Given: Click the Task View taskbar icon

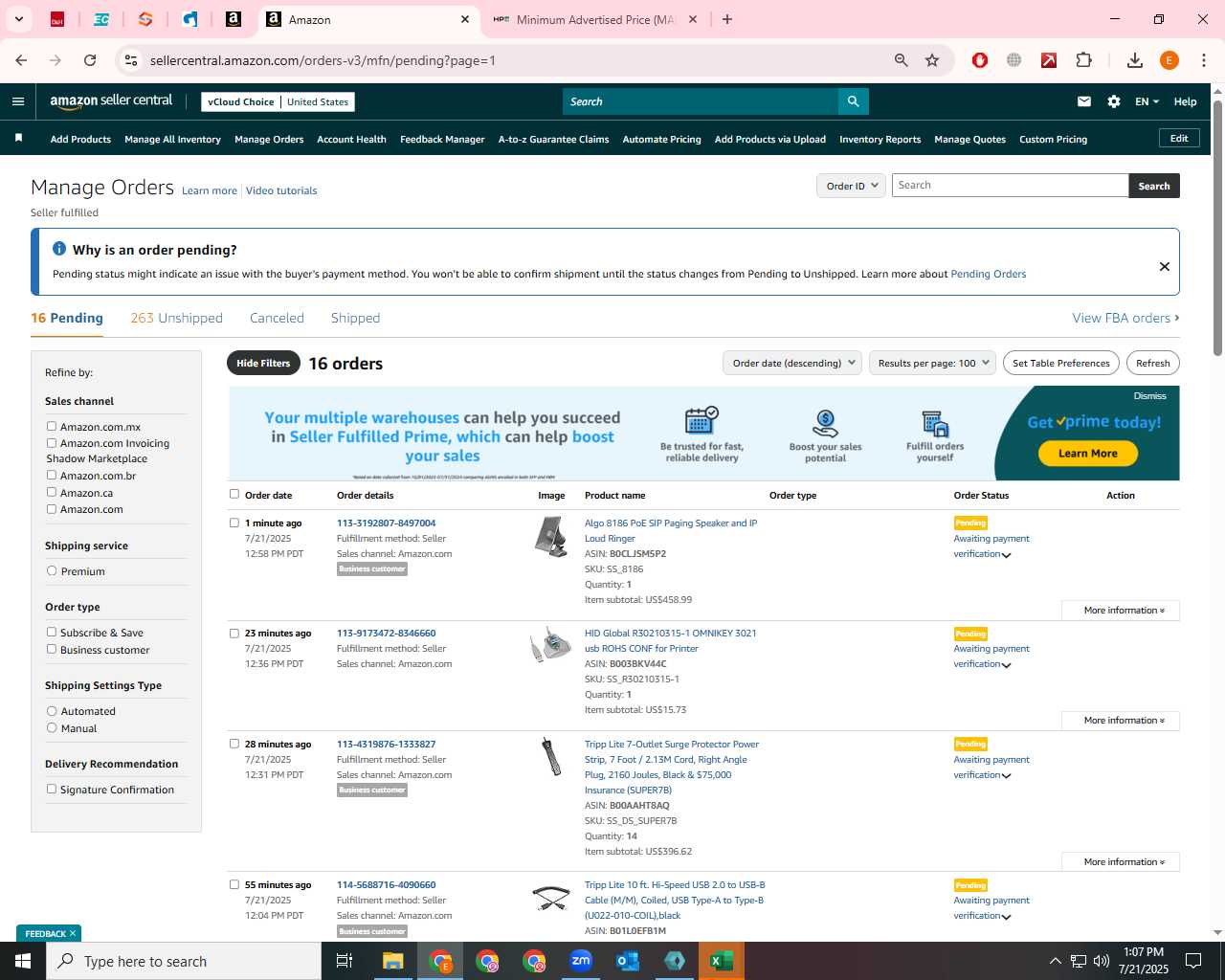Looking at the screenshot, I should pyautogui.click(x=345, y=961).
